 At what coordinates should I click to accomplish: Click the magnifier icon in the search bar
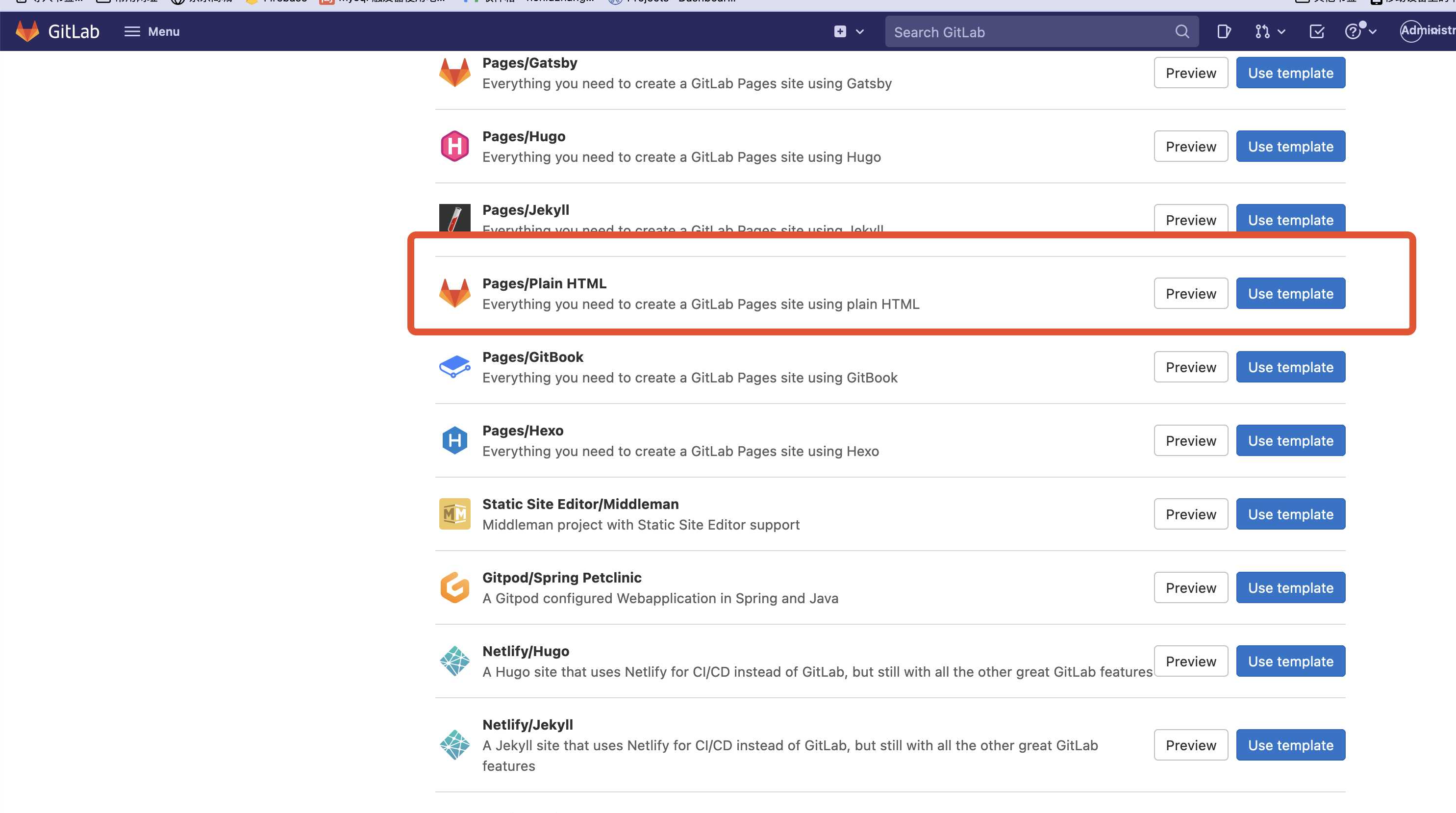1182,32
